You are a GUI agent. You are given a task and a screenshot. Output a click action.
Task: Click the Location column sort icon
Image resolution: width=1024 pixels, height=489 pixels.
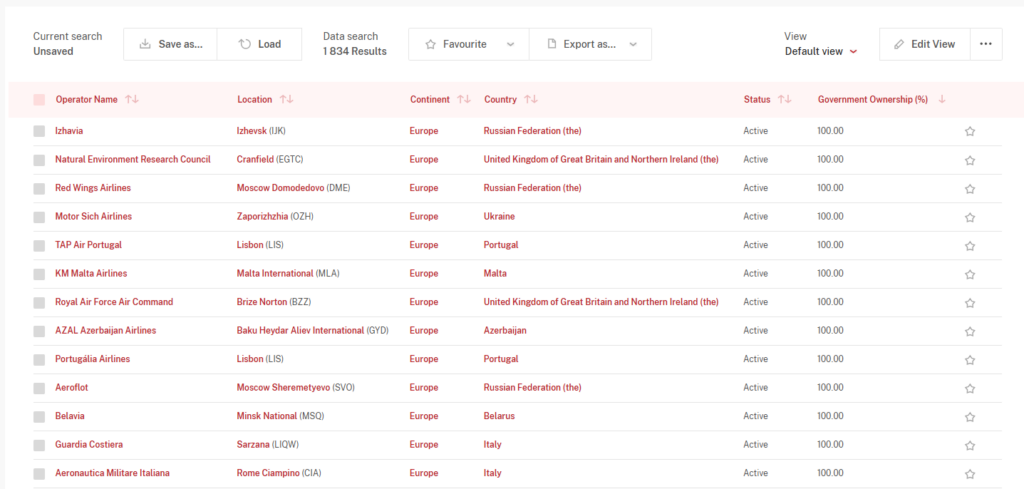[287, 100]
